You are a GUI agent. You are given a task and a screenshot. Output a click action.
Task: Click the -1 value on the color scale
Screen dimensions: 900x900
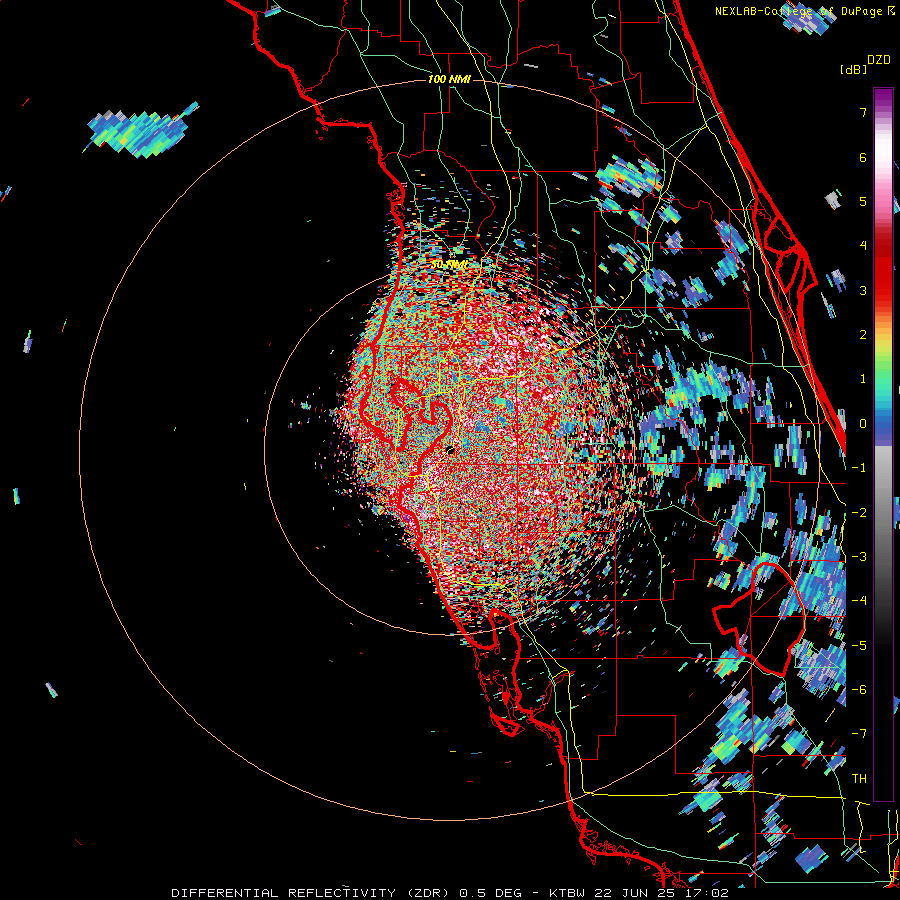coord(859,468)
